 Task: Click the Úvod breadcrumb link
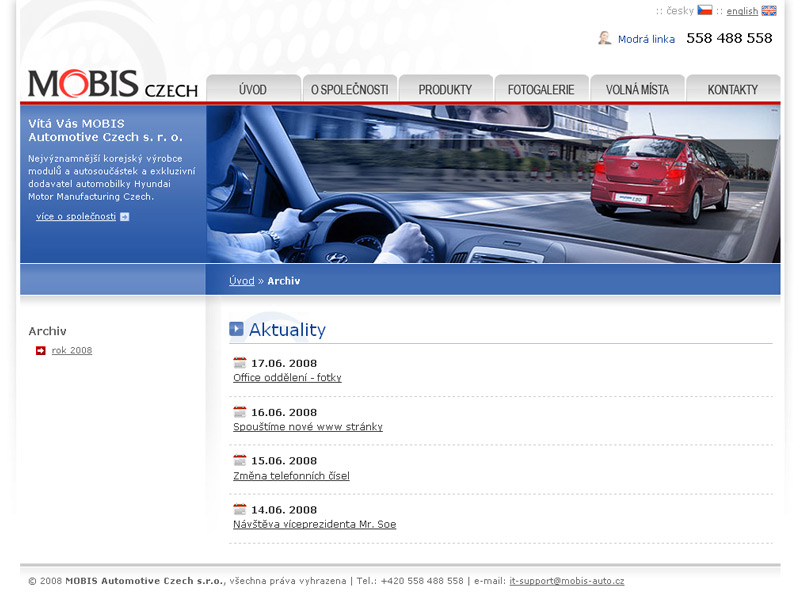242,281
